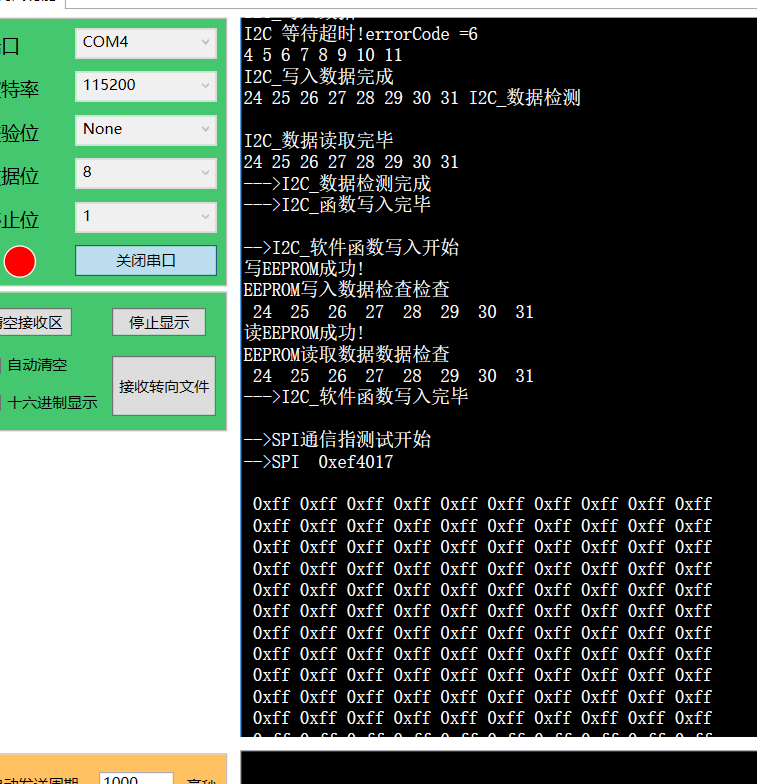The width and height of the screenshot is (757, 784).
Task: Click the line 'EEPROM读取数据数据检查'
Action: click(x=346, y=354)
